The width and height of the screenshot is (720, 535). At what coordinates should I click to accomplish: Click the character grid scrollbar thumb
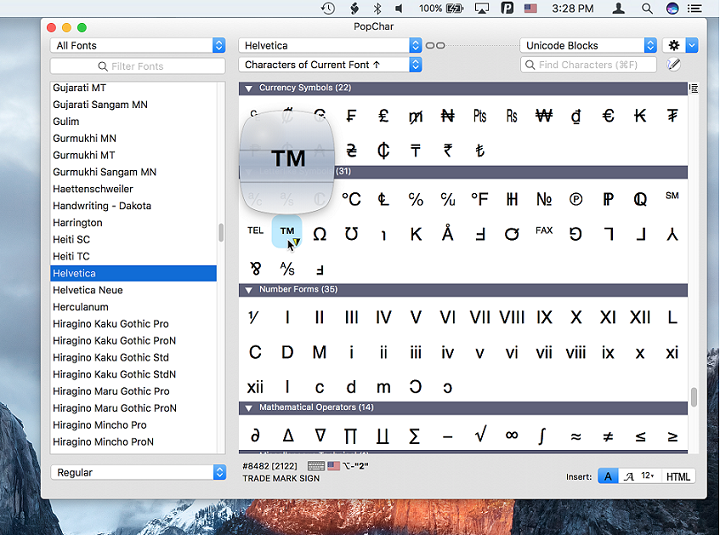[694, 397]
